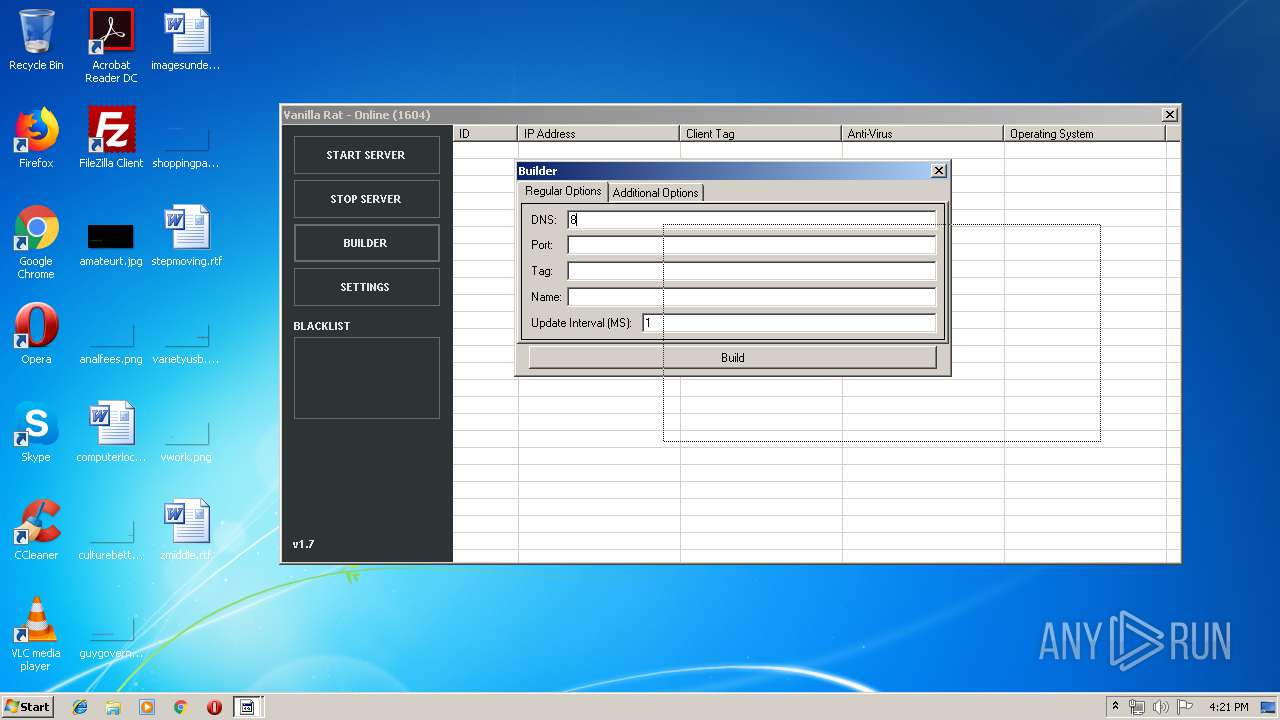Open Windows Media Player taskbar icon
Viewport: 1280px width, 720px height.
coord(147,707)
